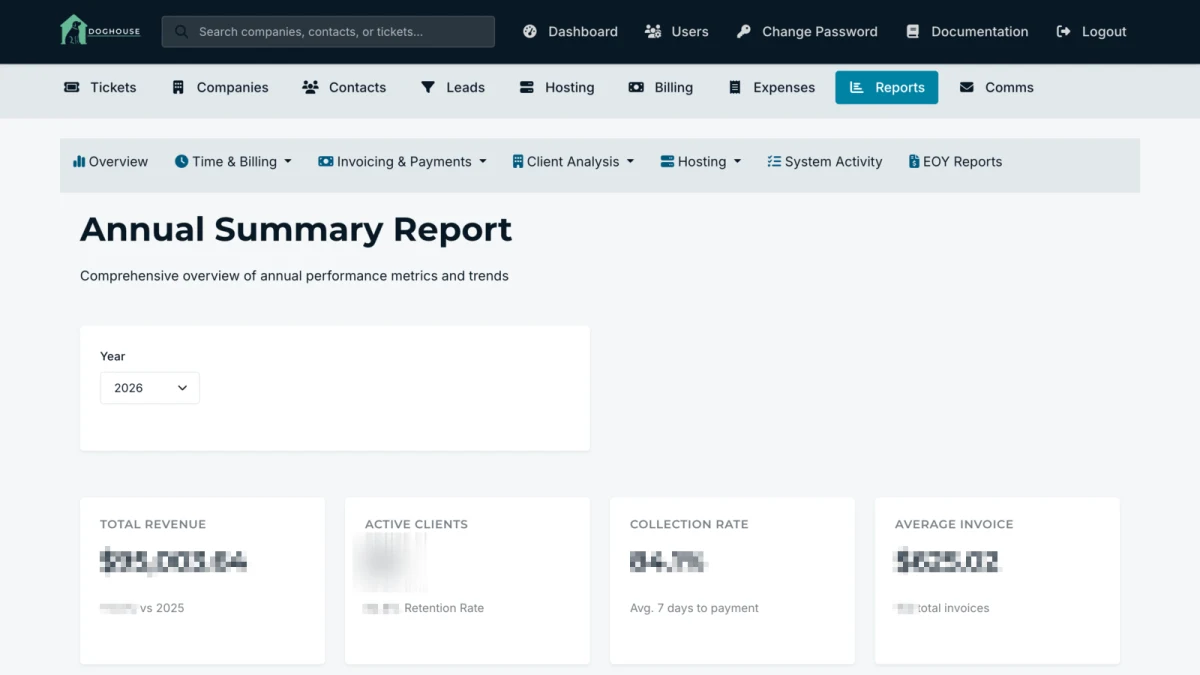Click the Time & Billing clock icon
1200x675 pixels.
[x=181, y=161]
